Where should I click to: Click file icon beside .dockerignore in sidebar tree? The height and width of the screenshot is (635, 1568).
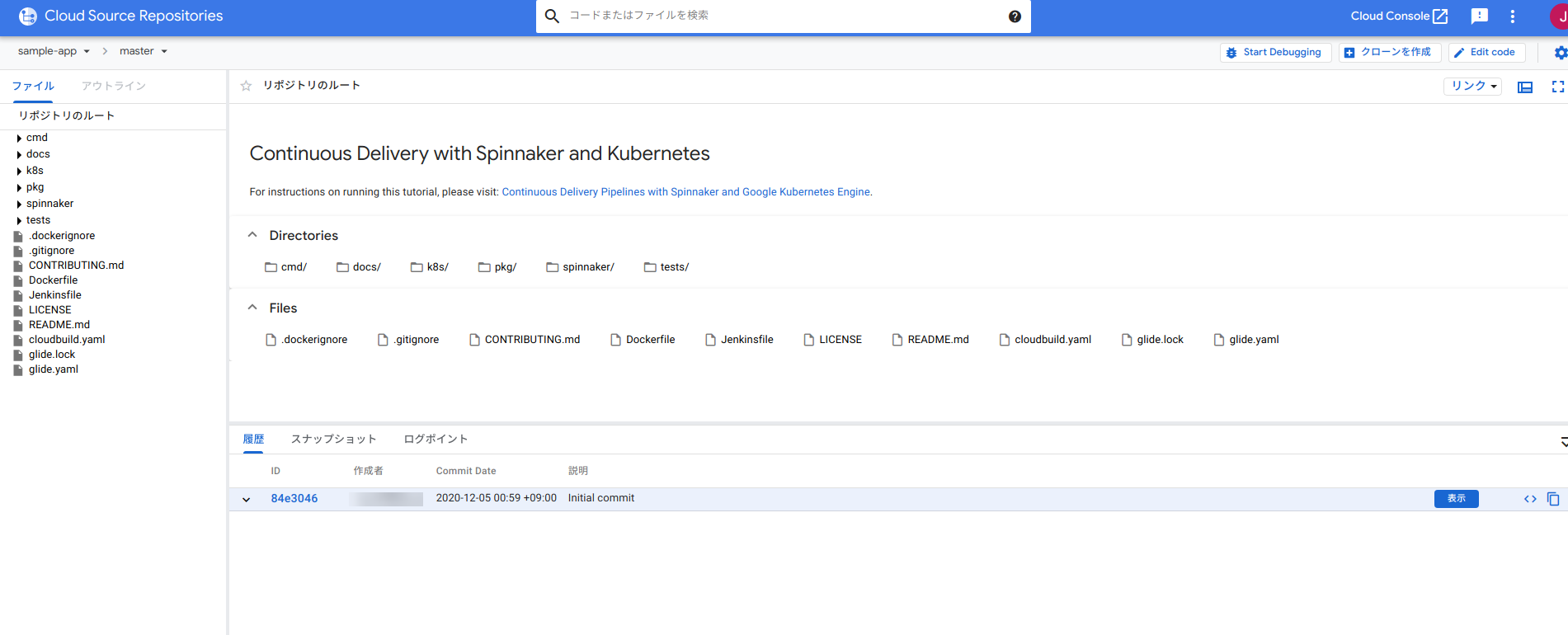point(18,237)
